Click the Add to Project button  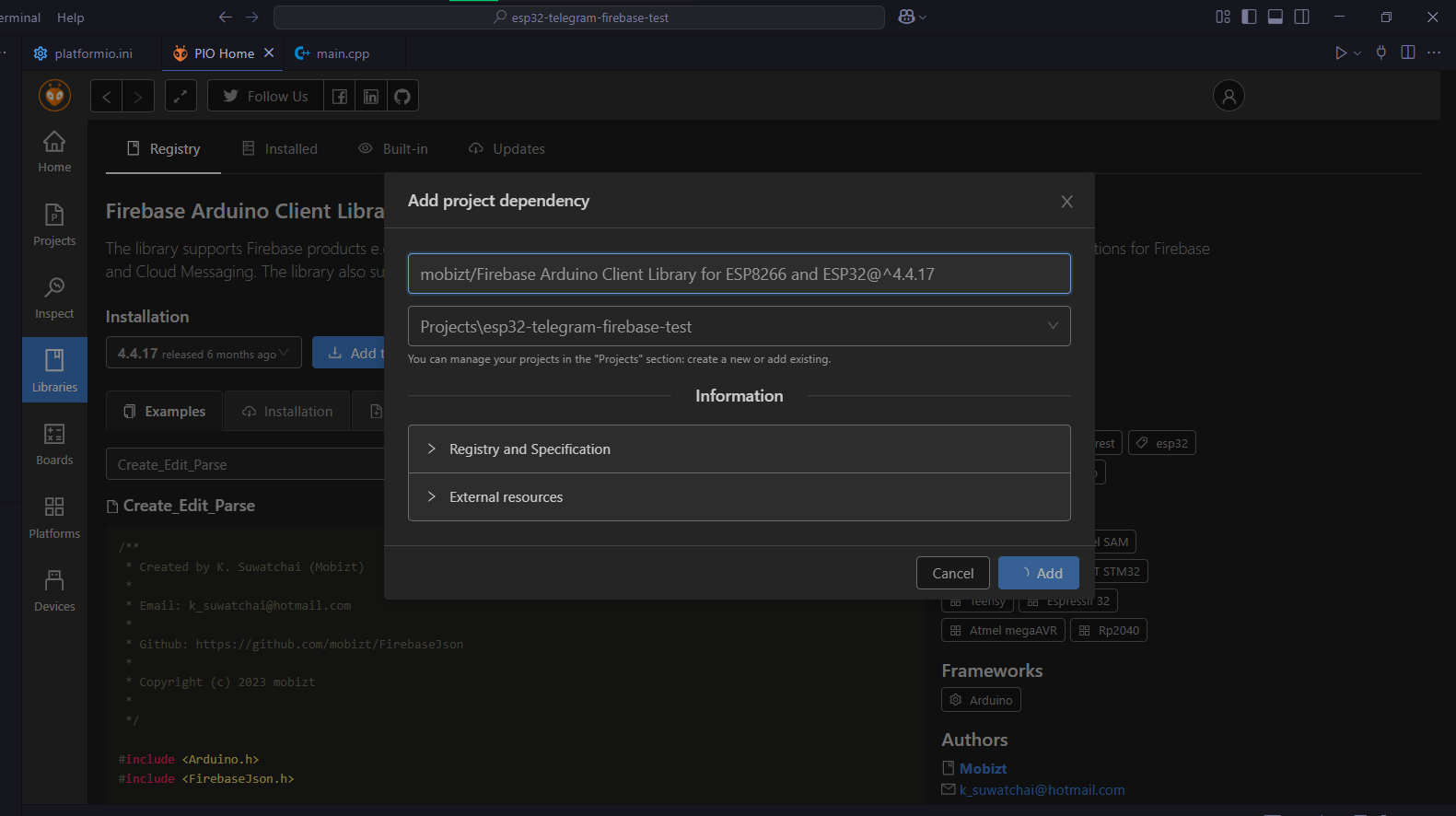click(349, 353)
